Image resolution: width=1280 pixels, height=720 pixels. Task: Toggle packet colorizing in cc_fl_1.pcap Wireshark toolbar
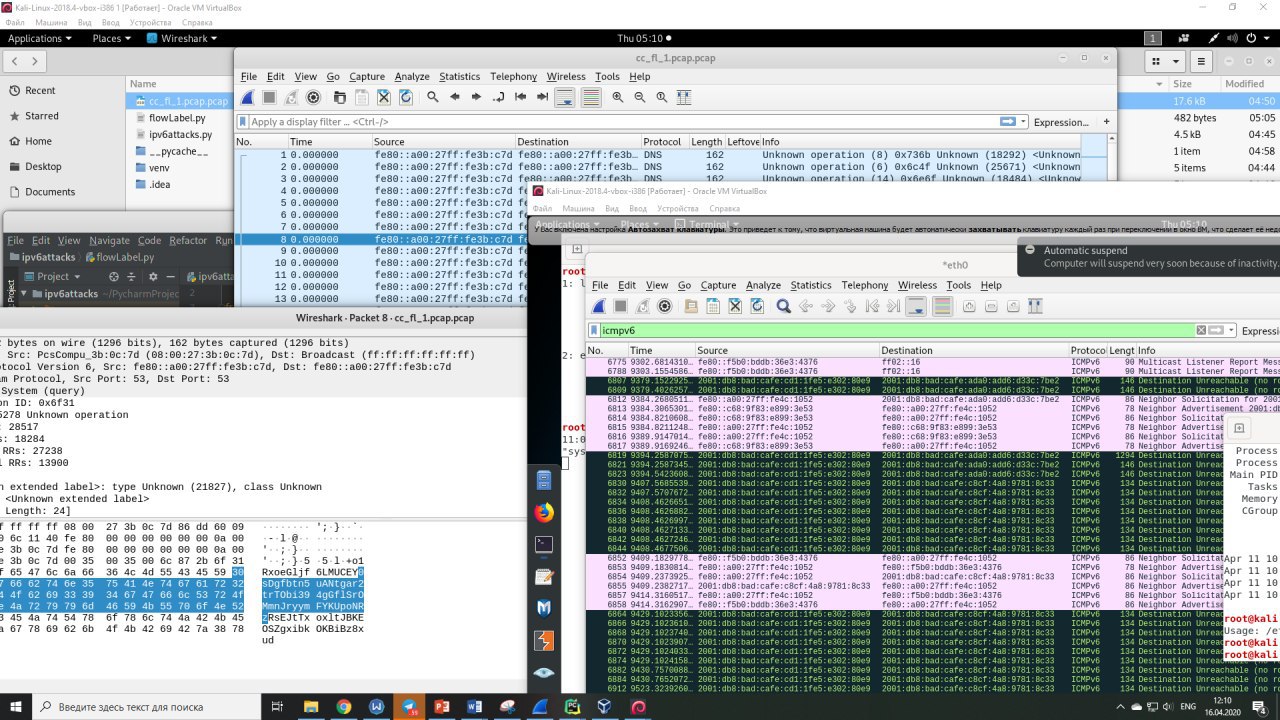coord(591,97)
